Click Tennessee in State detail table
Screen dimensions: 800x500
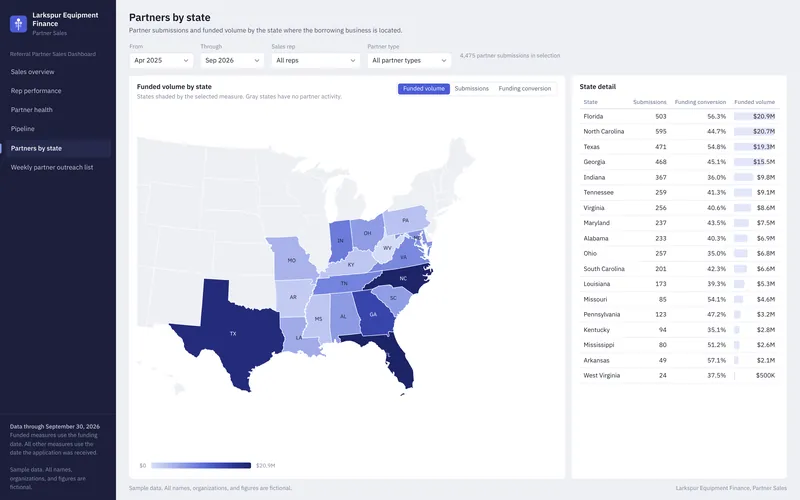click(x=679, y=193)
